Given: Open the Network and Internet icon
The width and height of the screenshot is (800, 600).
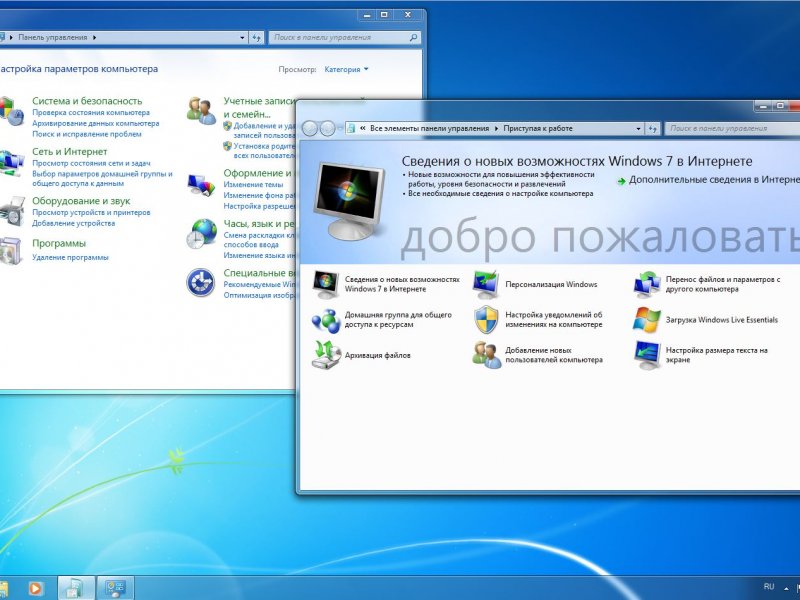Looking at the screenshot, I should pyautogui.click(x=11, y=163).
